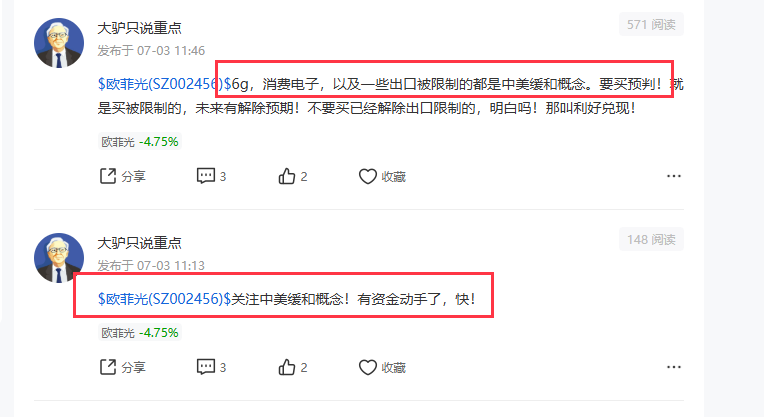The width and height of the screenshot is (764, 417).
Task: Favorite the 11:46 post with heart icon
Action: [x=382, y=176]
